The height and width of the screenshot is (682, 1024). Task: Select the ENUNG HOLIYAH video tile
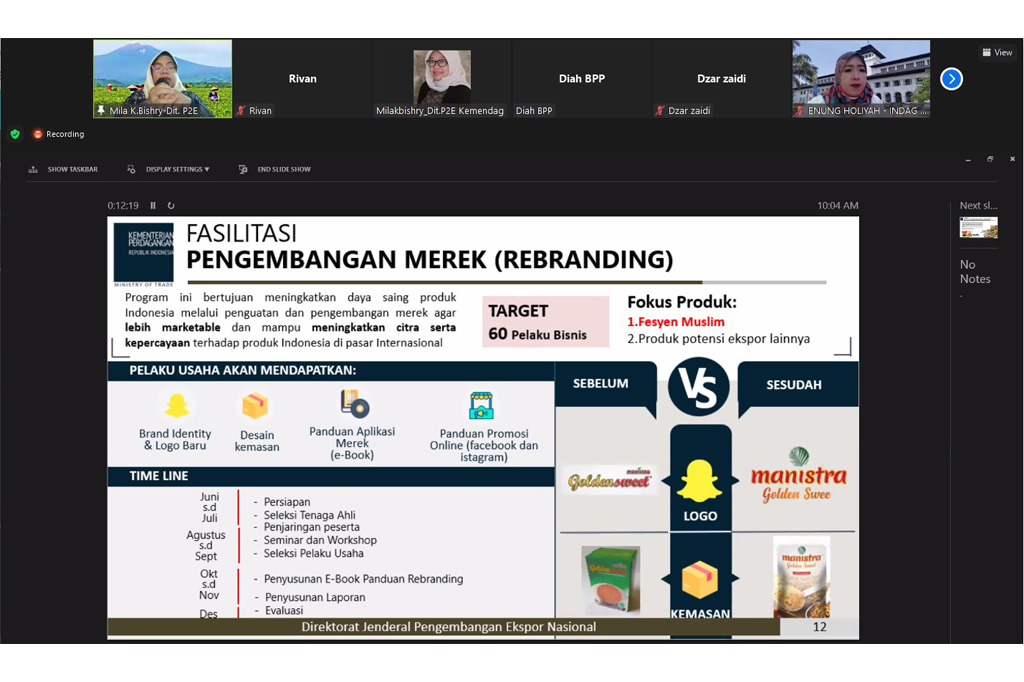[861, 78]
